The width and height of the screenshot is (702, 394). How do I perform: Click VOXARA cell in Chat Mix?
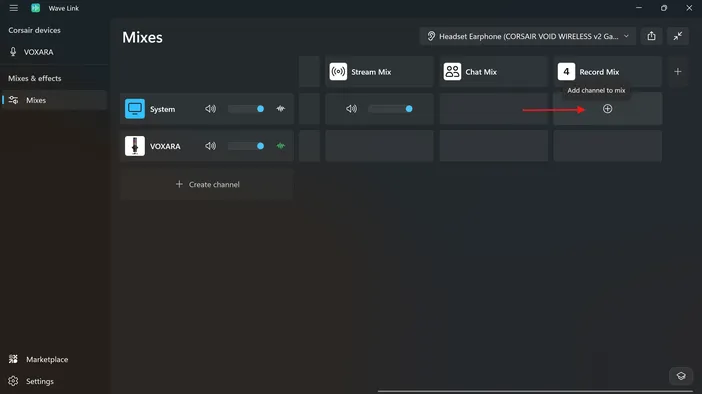coord(493,146)
